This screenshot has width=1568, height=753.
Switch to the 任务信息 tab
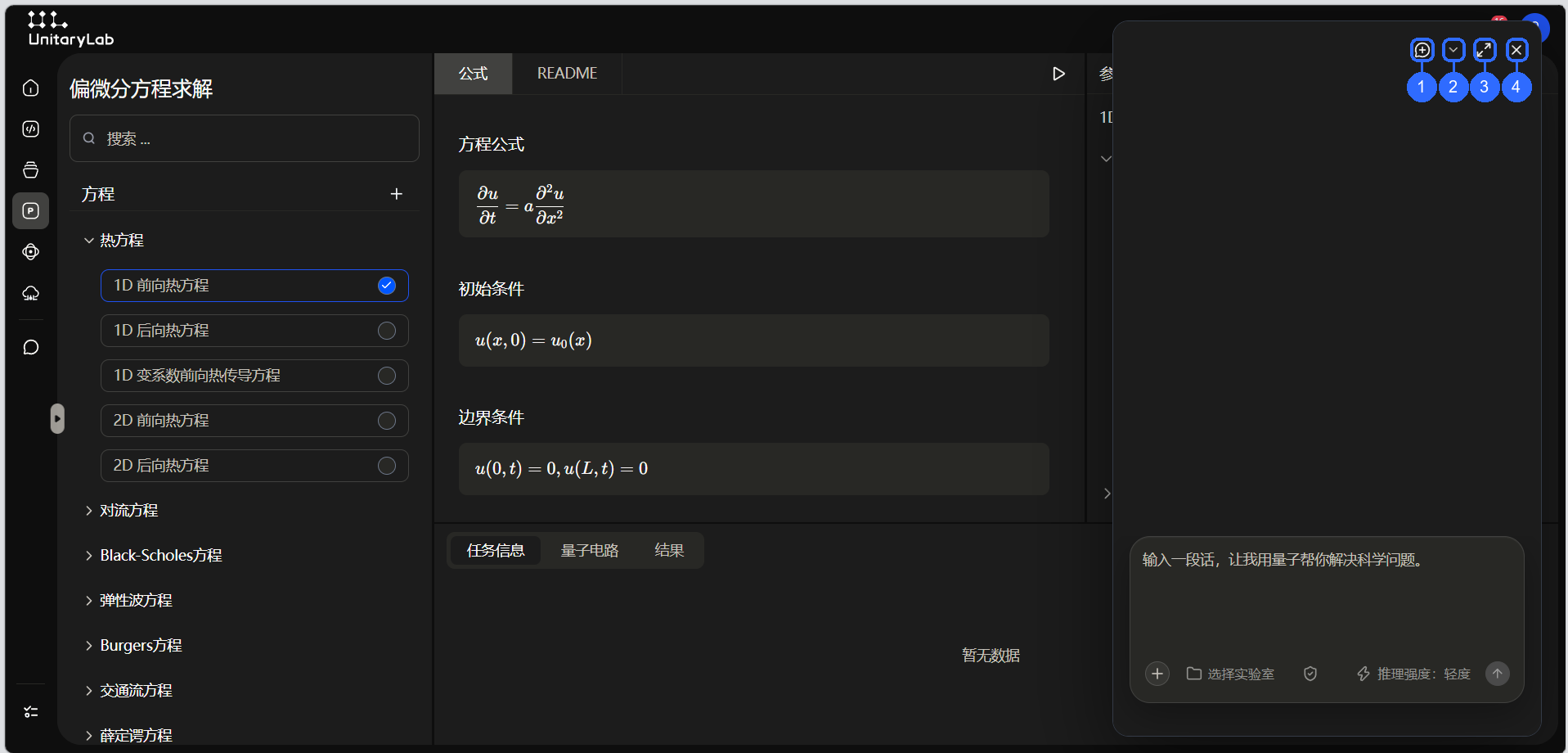pyautogui.click(x=496, y=551)
